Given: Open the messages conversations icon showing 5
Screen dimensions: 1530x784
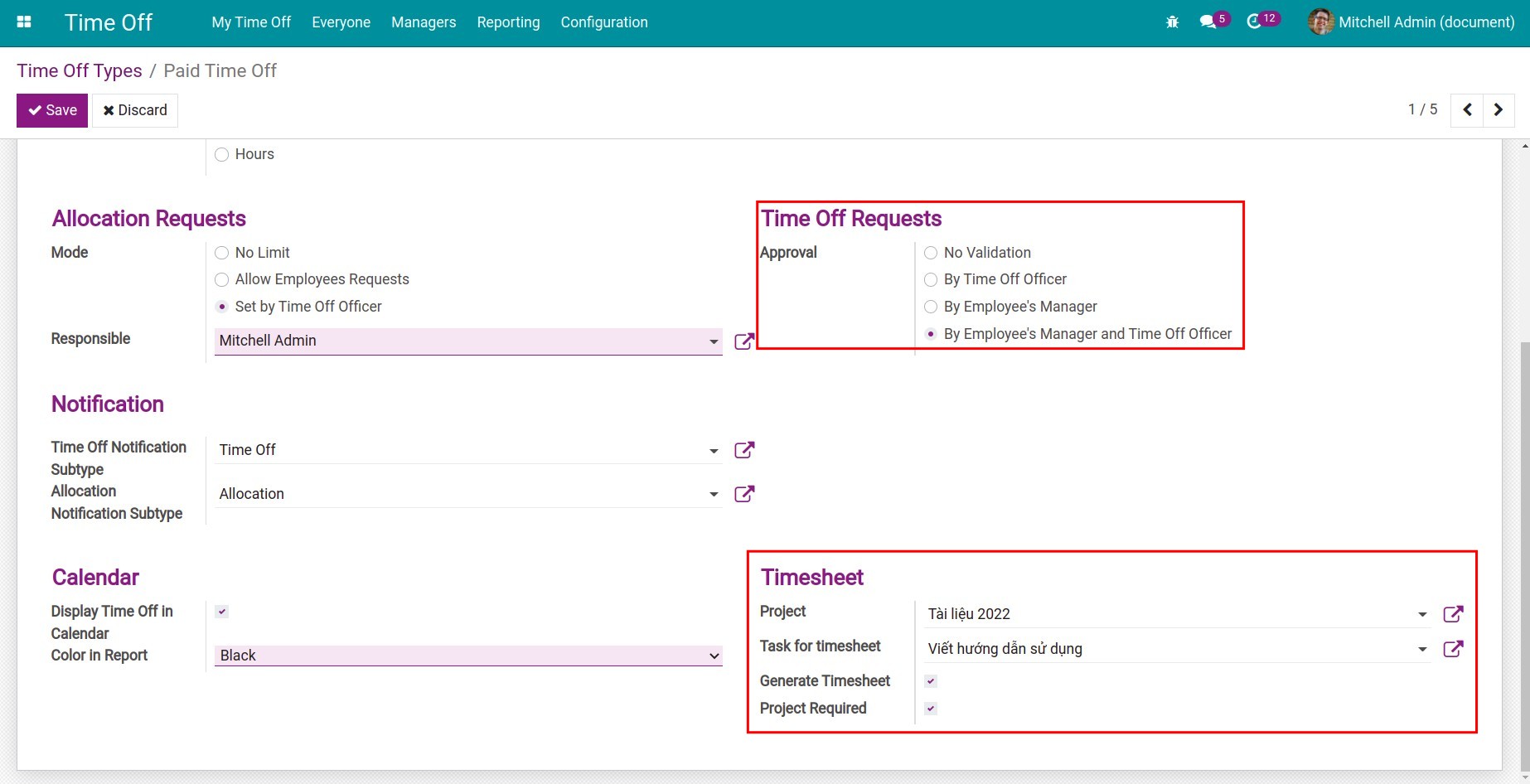Looking at the screenshot, I should point(1209,20).
